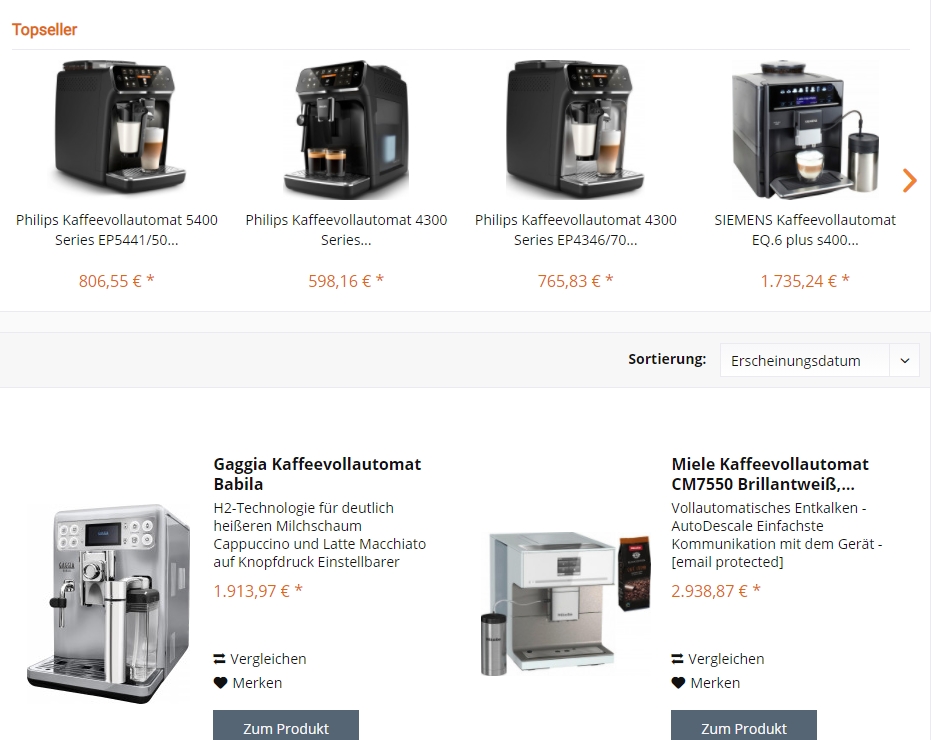Select SIEMENS EQ.6 plus s400 product image
Image resolution: width=931 pixels, height=740 pixels.
click(805, 129)
